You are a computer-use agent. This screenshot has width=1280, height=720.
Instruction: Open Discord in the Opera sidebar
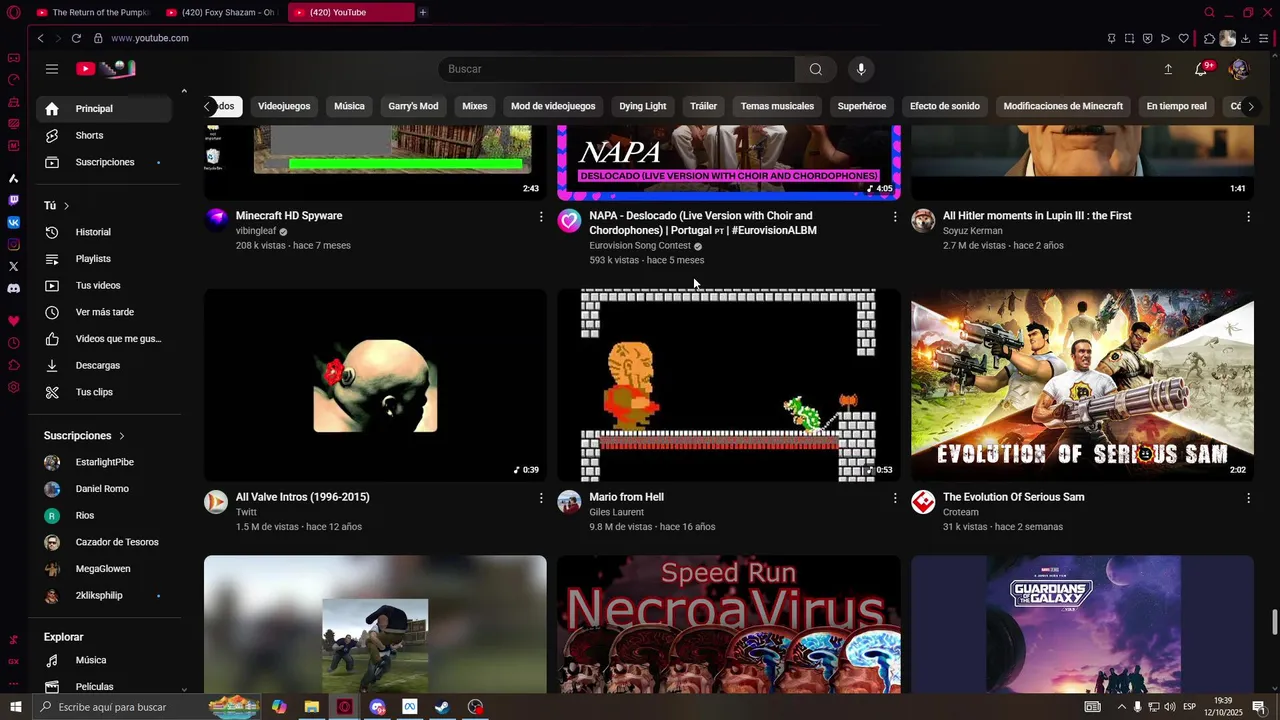pyautogui.click(x=13, y=288)
